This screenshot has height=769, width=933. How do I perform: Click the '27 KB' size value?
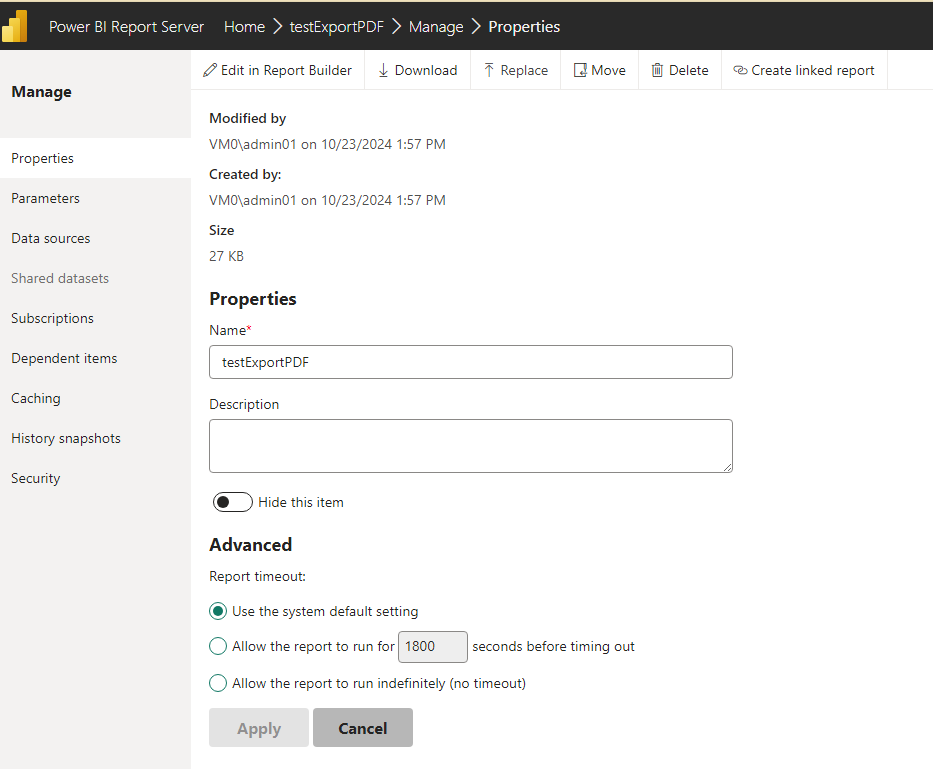click(x=226, y=256)
